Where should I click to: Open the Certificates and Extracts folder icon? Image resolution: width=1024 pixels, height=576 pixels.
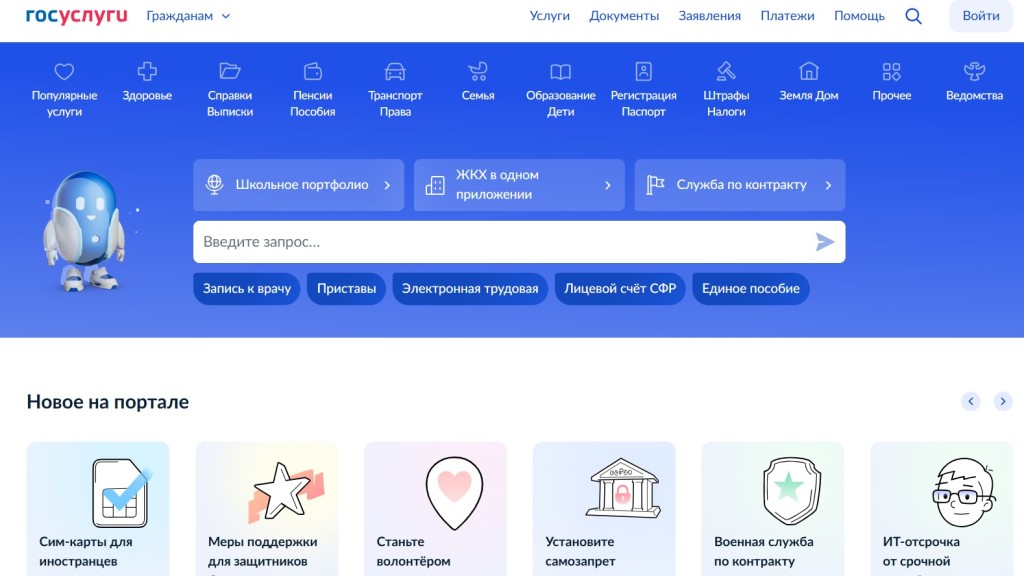pos(230,71)
